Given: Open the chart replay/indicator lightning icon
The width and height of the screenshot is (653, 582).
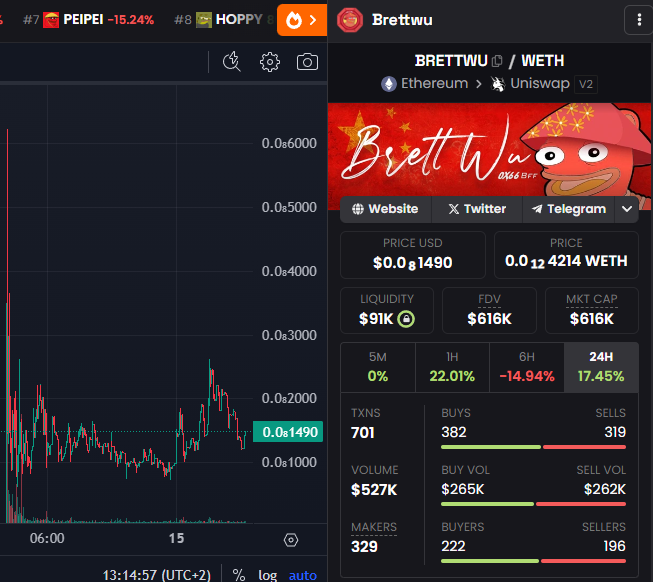Looking at the screenshot, I should pos(232,62).
